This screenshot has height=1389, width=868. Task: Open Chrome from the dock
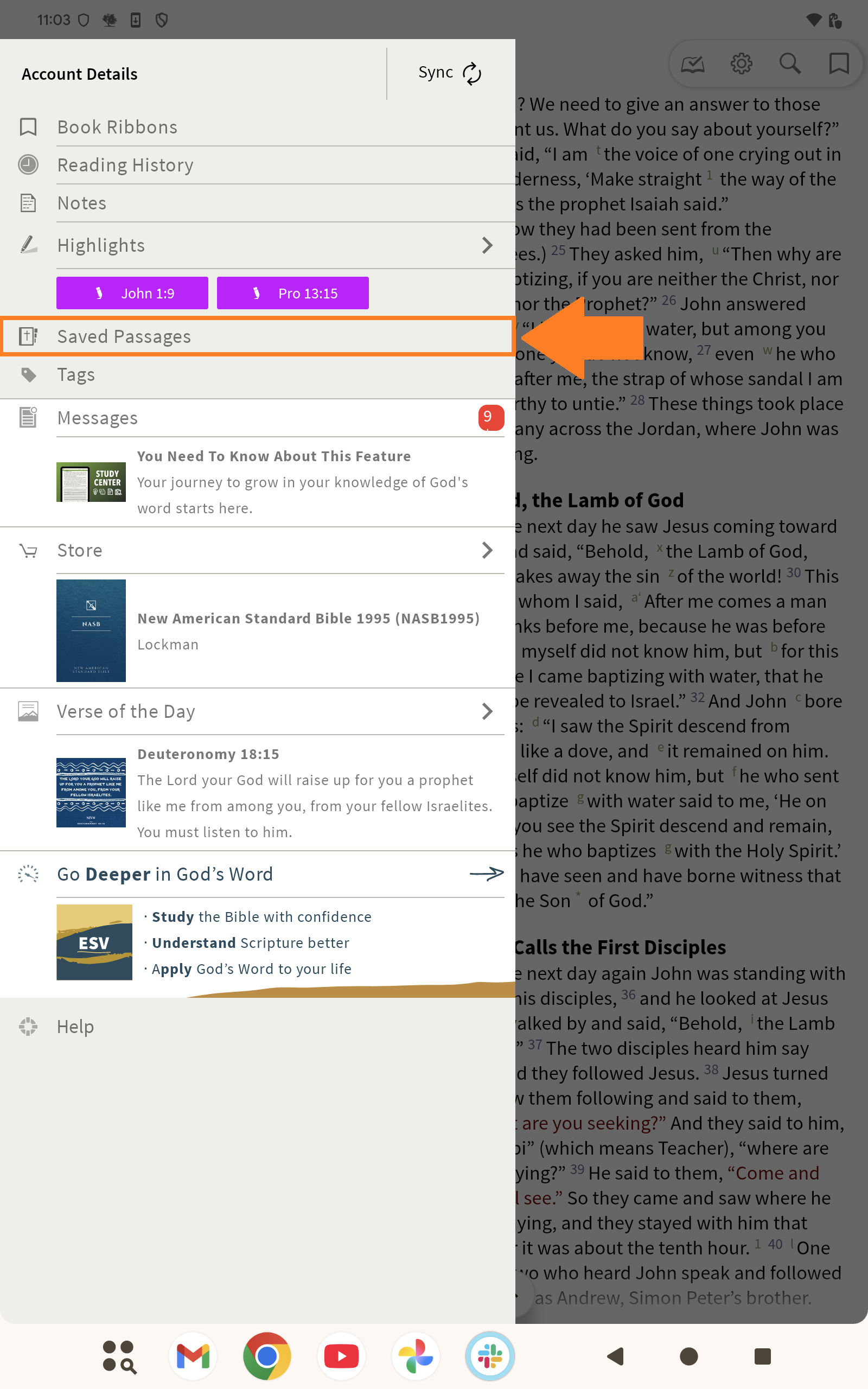click(267, 1356)
